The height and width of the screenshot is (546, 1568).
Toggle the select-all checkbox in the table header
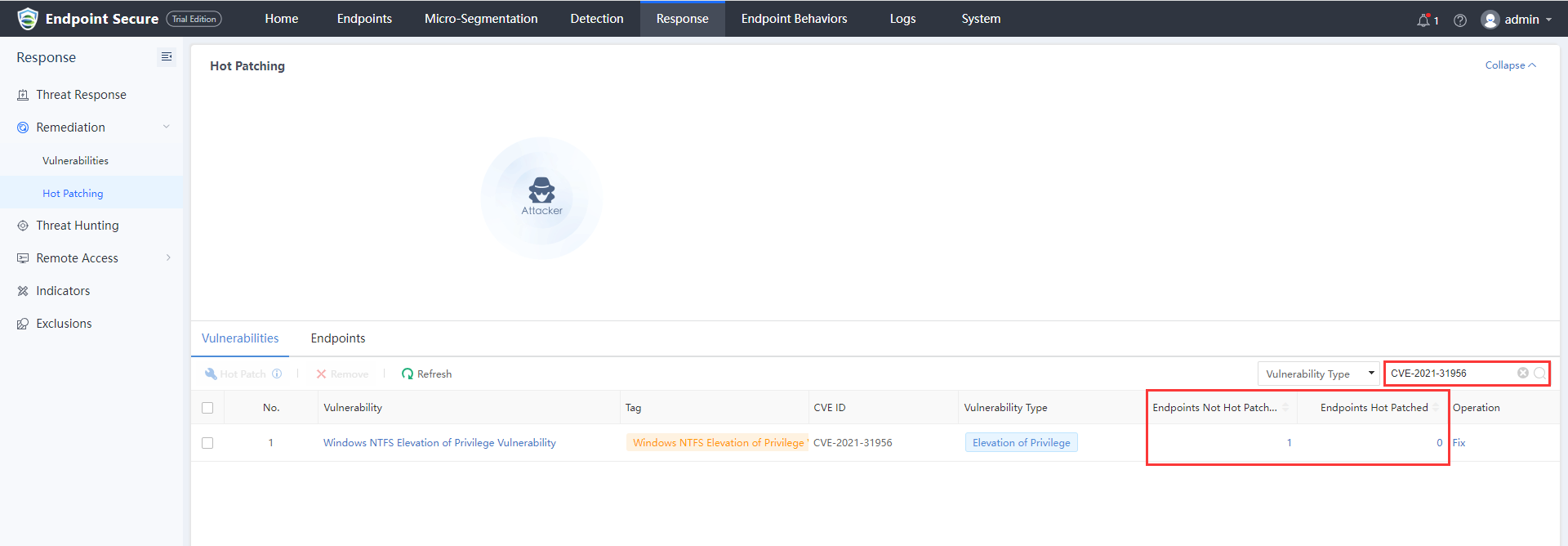(207, 408)
